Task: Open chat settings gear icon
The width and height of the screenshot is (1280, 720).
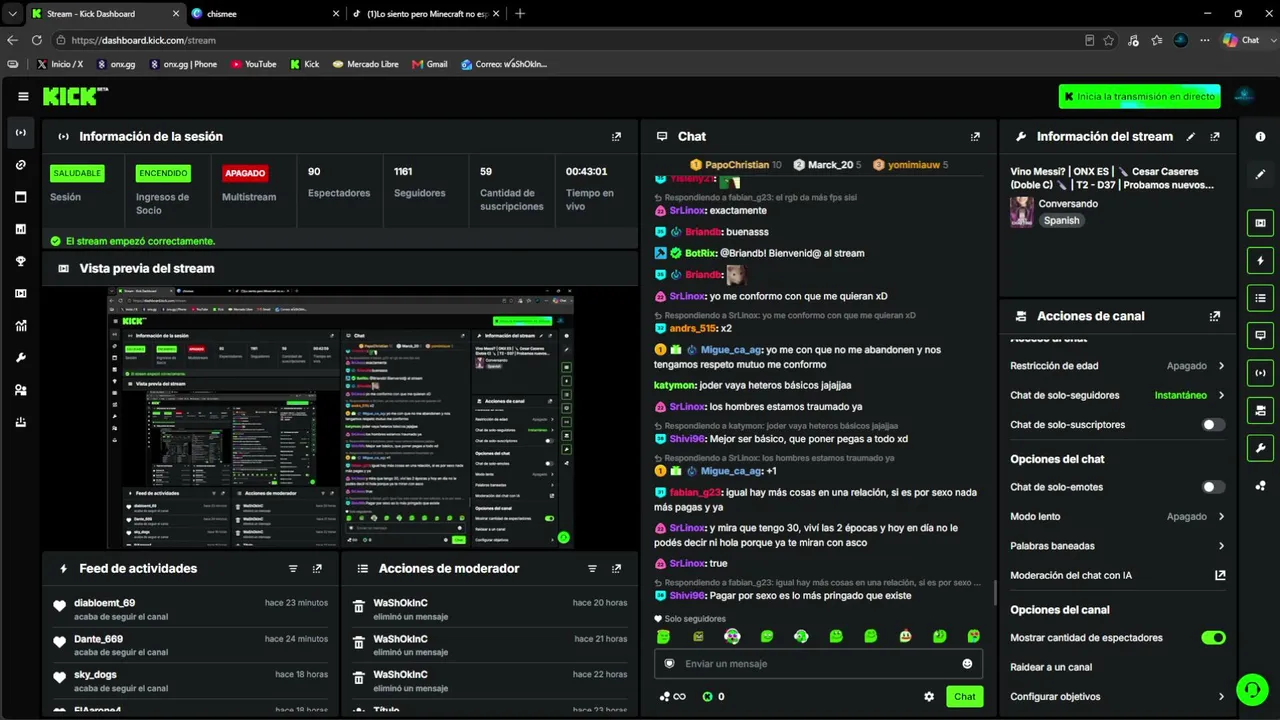Action: point(929,697)
